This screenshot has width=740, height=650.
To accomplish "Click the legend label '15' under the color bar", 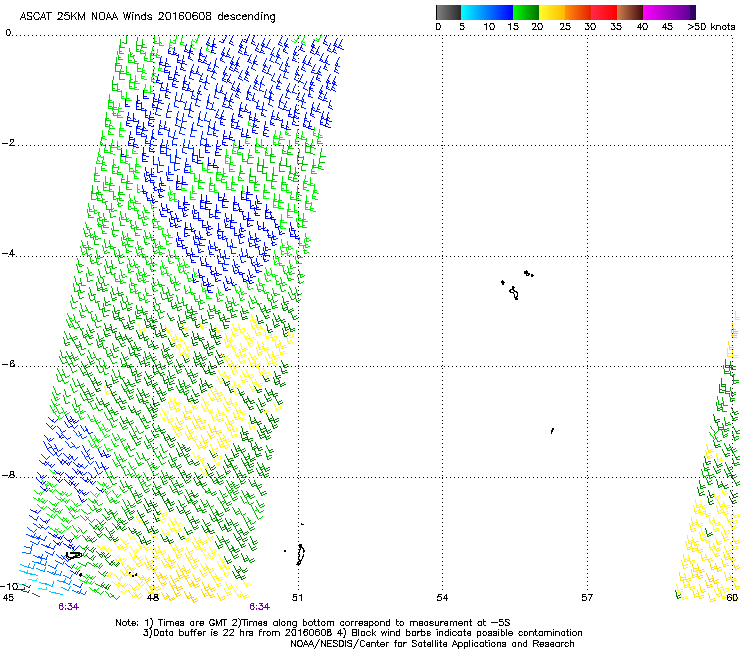I will point(513,27).
